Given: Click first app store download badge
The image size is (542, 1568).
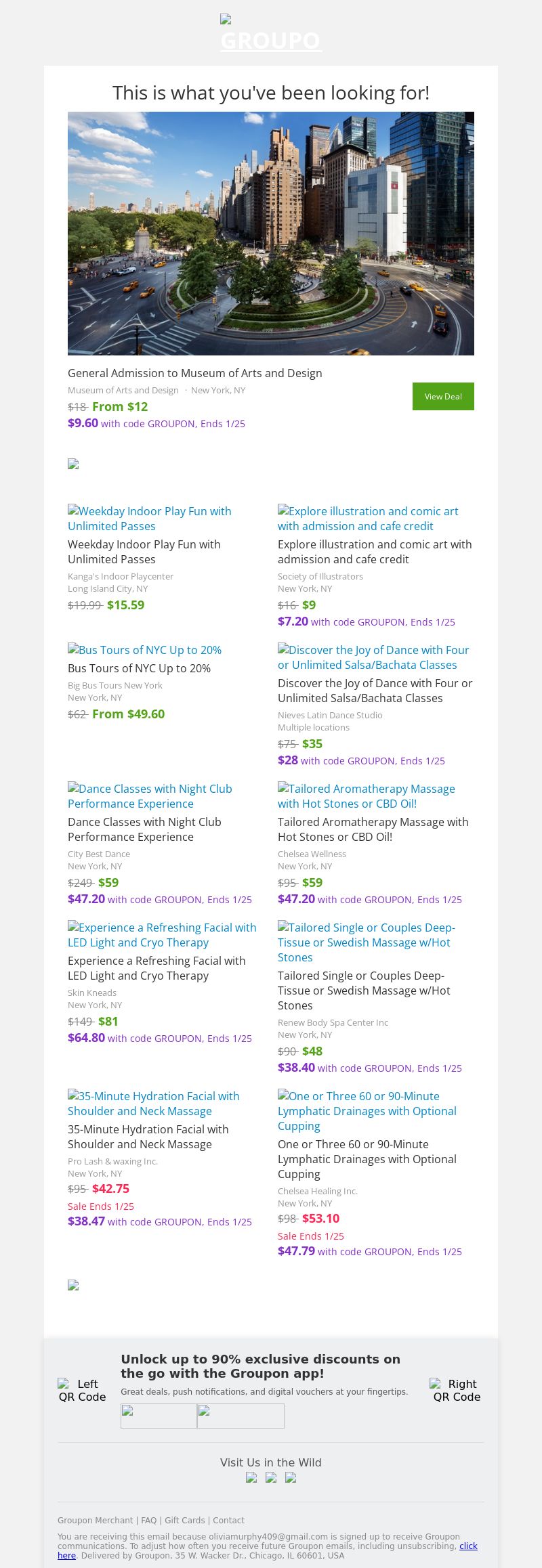Looking at the screenshot, I should pyautogui.click(x=159, y=1416).
